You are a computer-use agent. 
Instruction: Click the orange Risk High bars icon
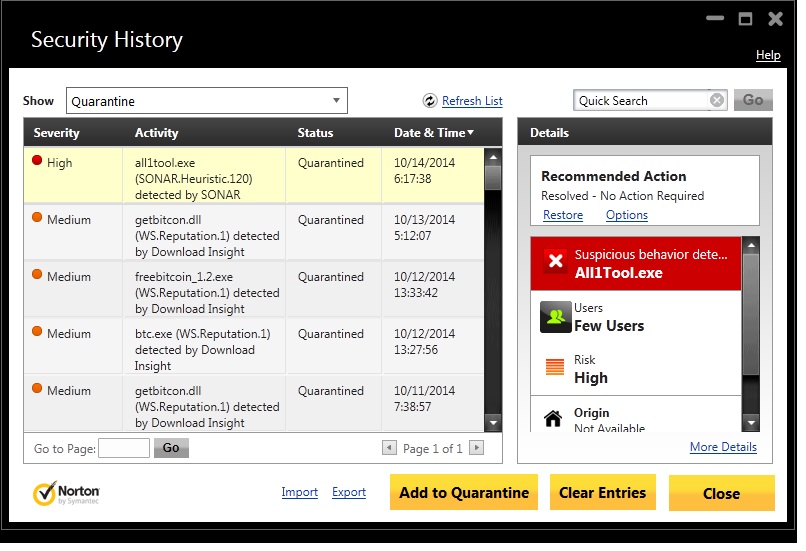click(554, 369)
